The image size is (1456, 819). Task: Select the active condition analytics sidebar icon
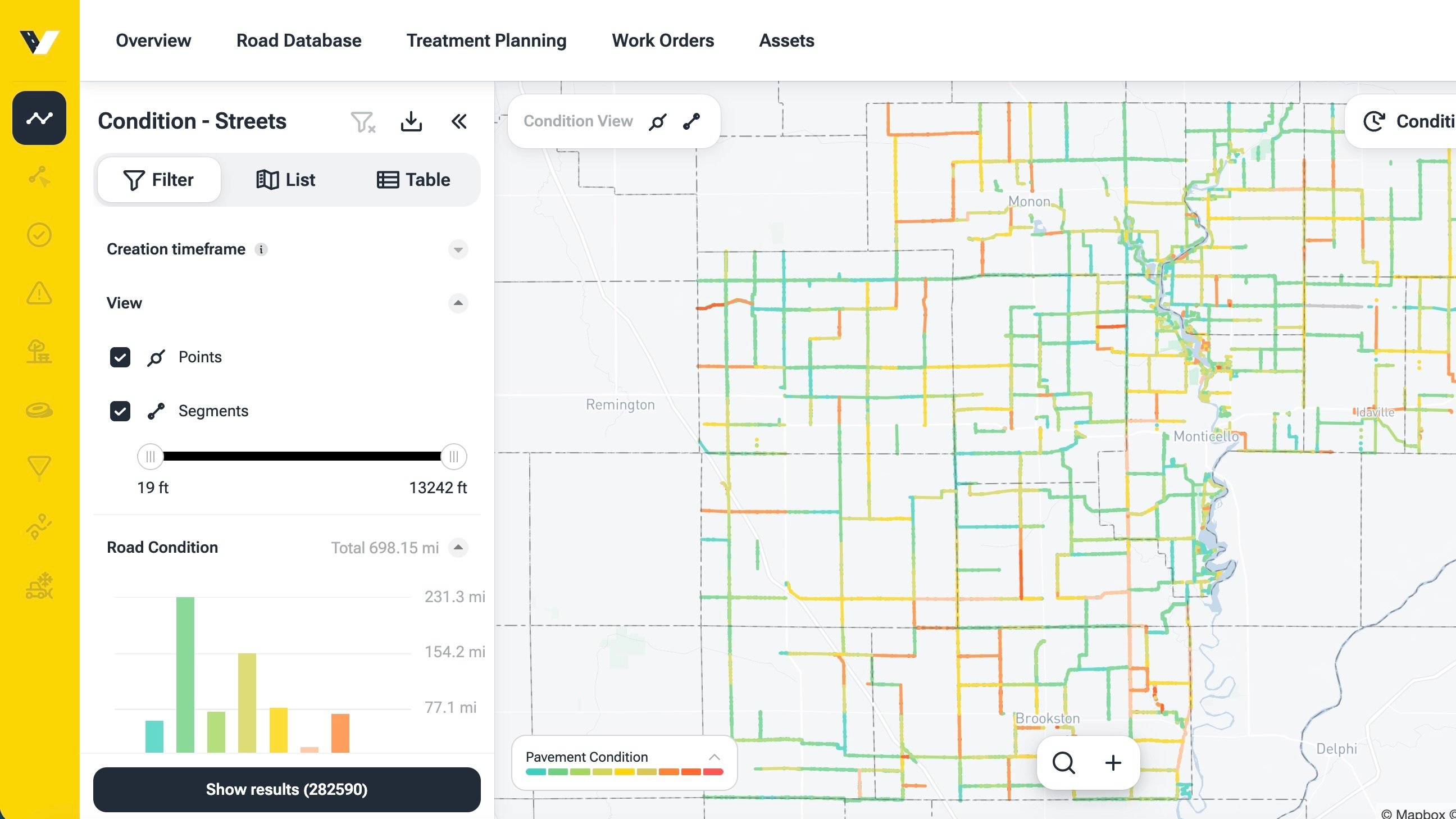click(38, 117)
